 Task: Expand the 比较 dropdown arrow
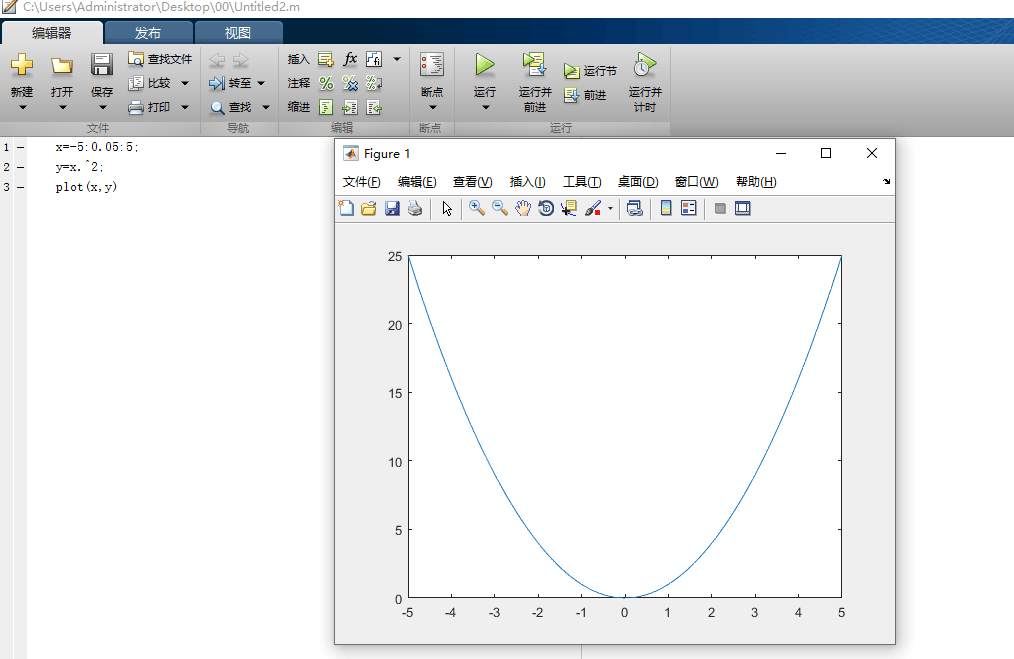[185, 83]
